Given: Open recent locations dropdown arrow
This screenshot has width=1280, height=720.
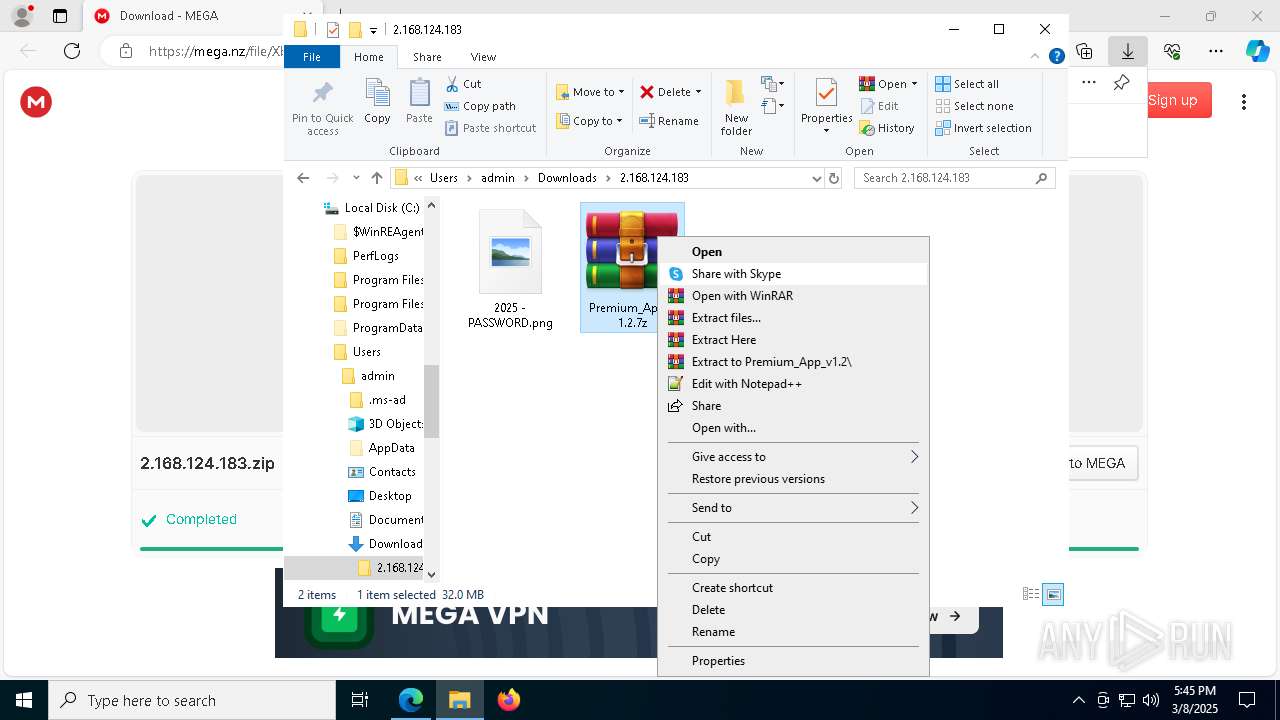Looking at the screenshot, I should tap(356, 178).
